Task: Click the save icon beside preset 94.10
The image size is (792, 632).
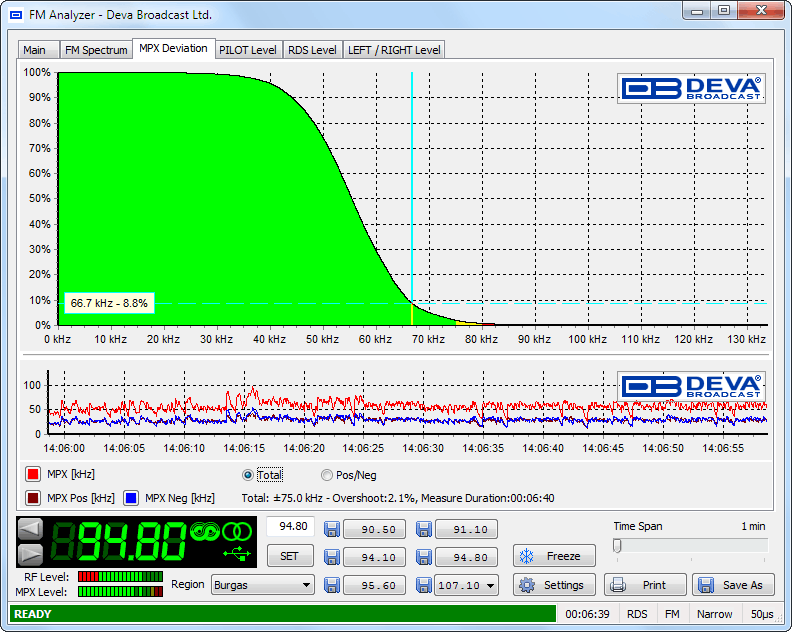Action: click(332, 557)
